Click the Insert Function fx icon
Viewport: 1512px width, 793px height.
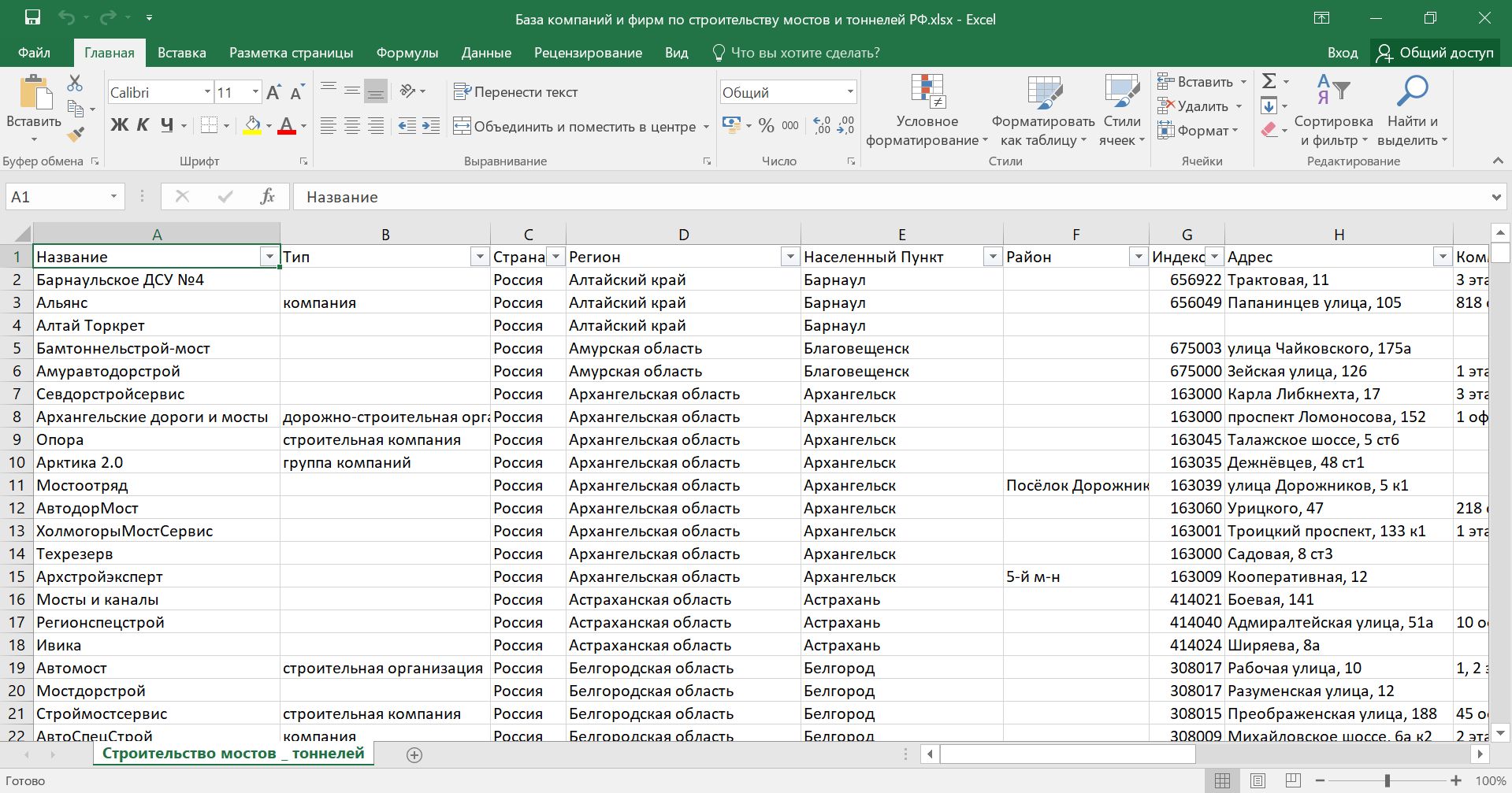click(x=267, y=197)
